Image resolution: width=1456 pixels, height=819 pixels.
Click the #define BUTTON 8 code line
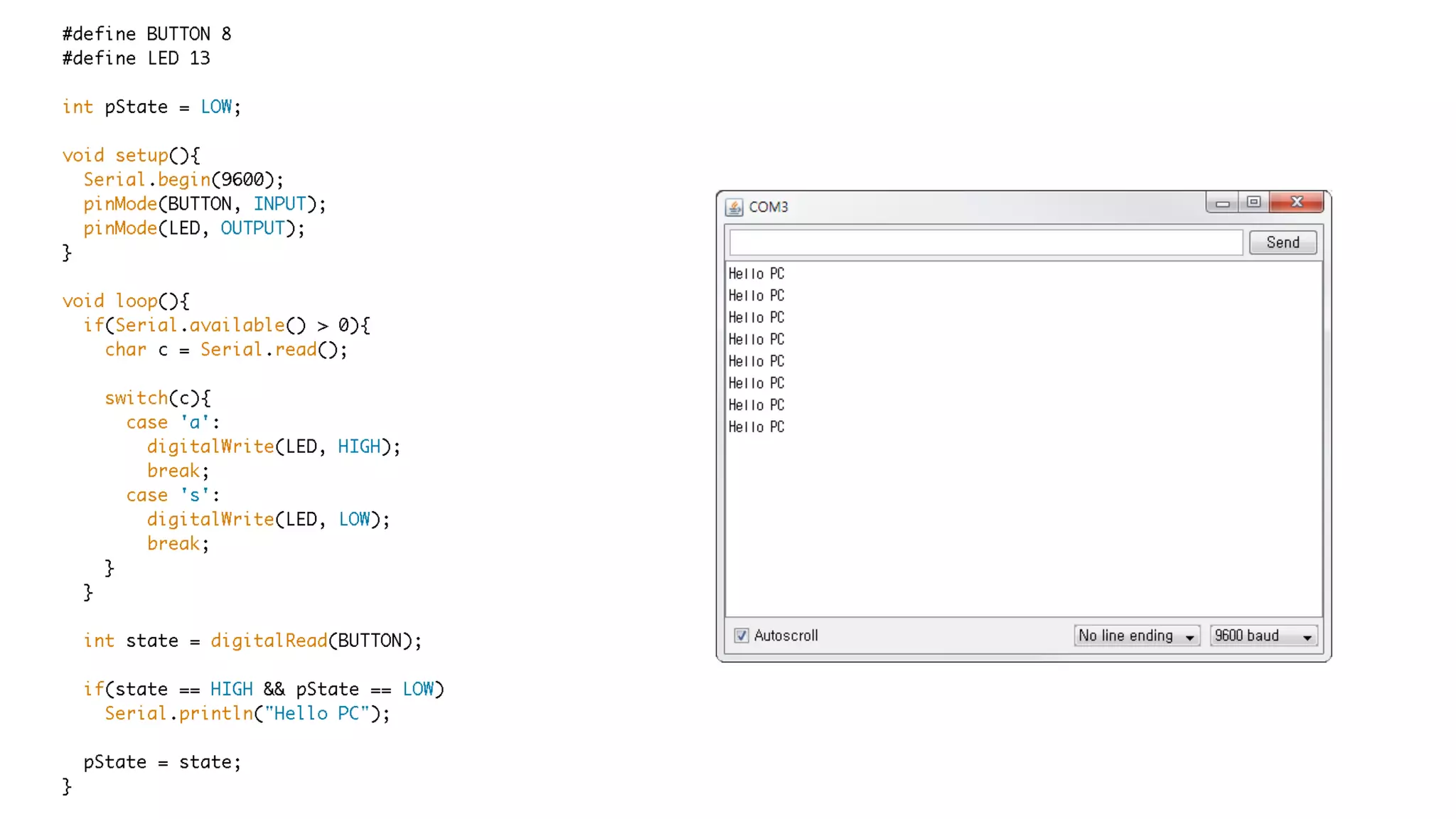pos(146,34)
